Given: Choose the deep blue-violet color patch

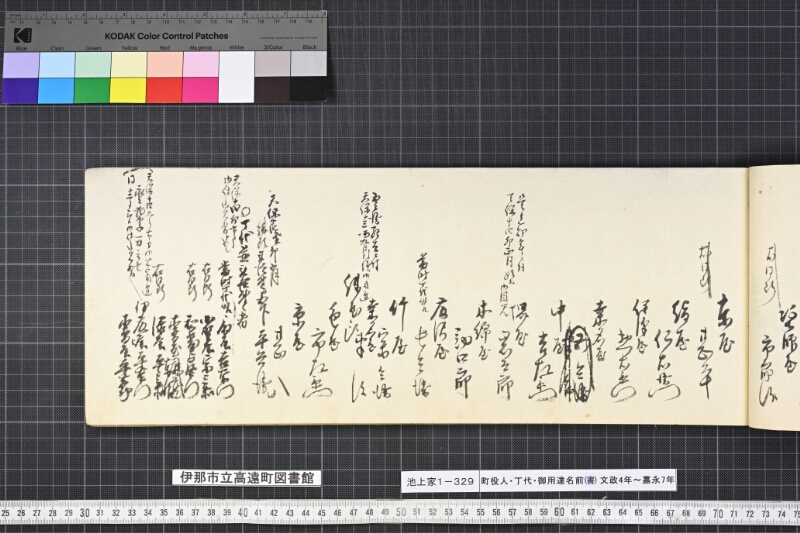Looking at the screenshot, I should pyautogui.click(x=20, y=90).
